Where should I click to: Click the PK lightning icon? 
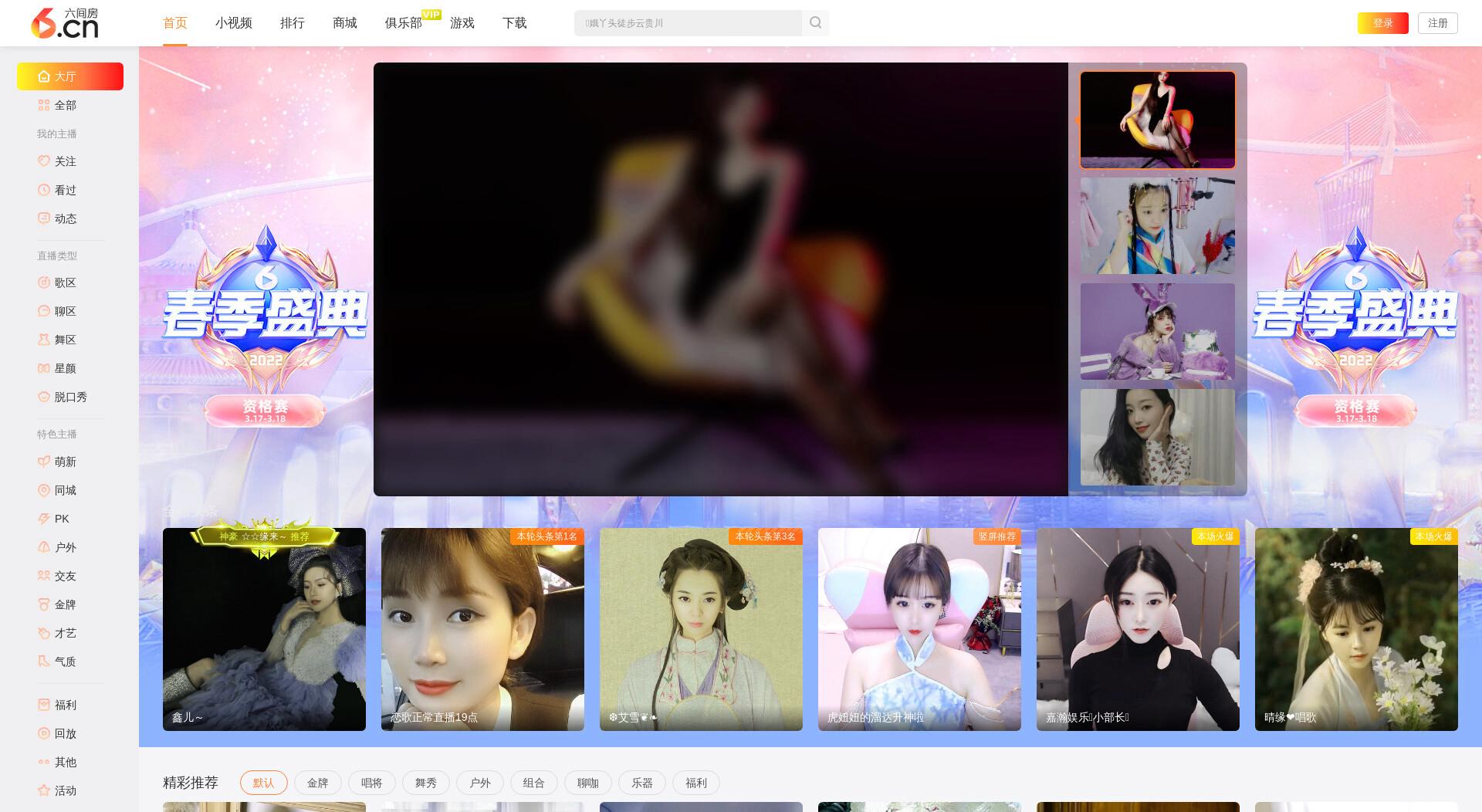(44, 519)
